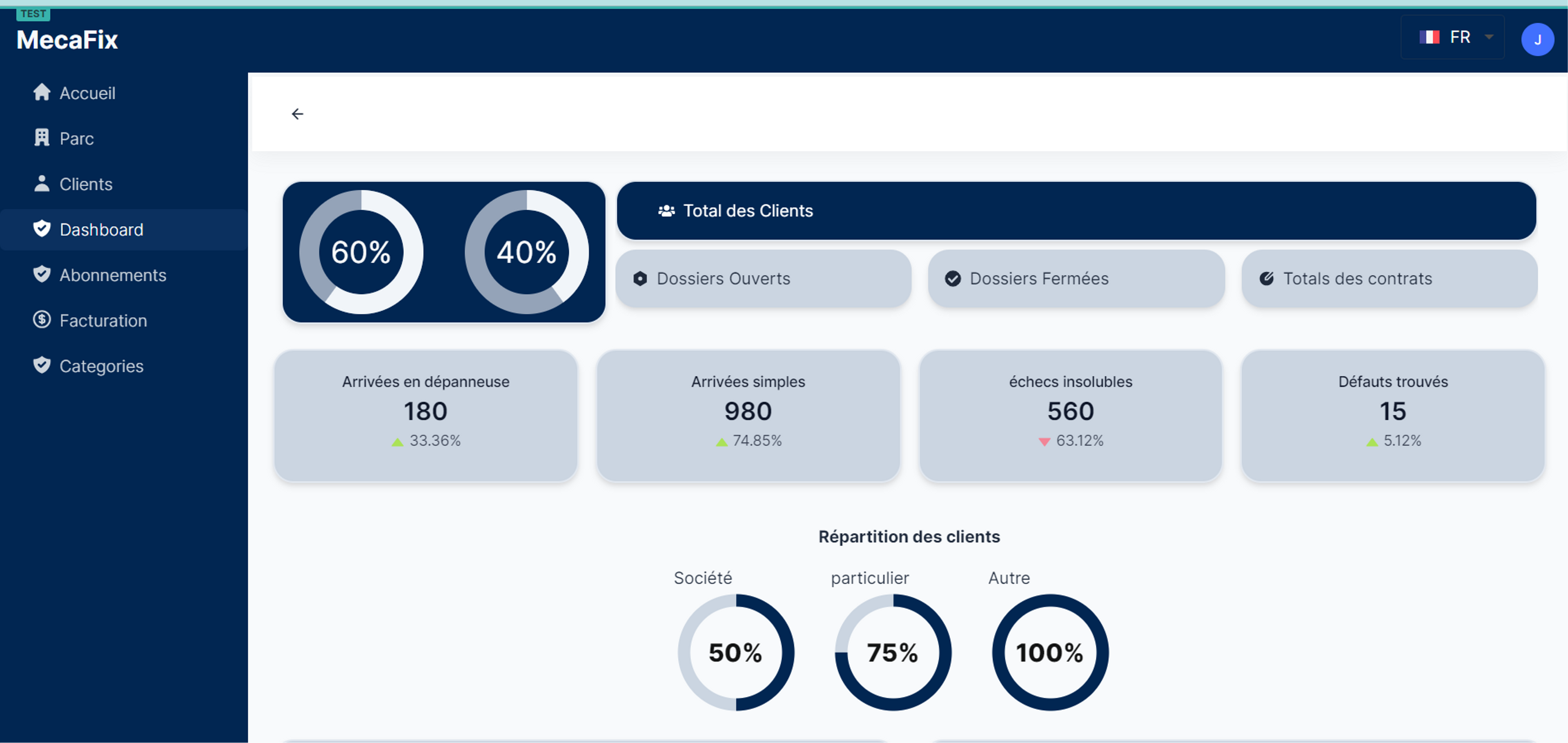Click the TEST environment badge
This screenshot has height=743, width=1568.
tap(33, 13)
